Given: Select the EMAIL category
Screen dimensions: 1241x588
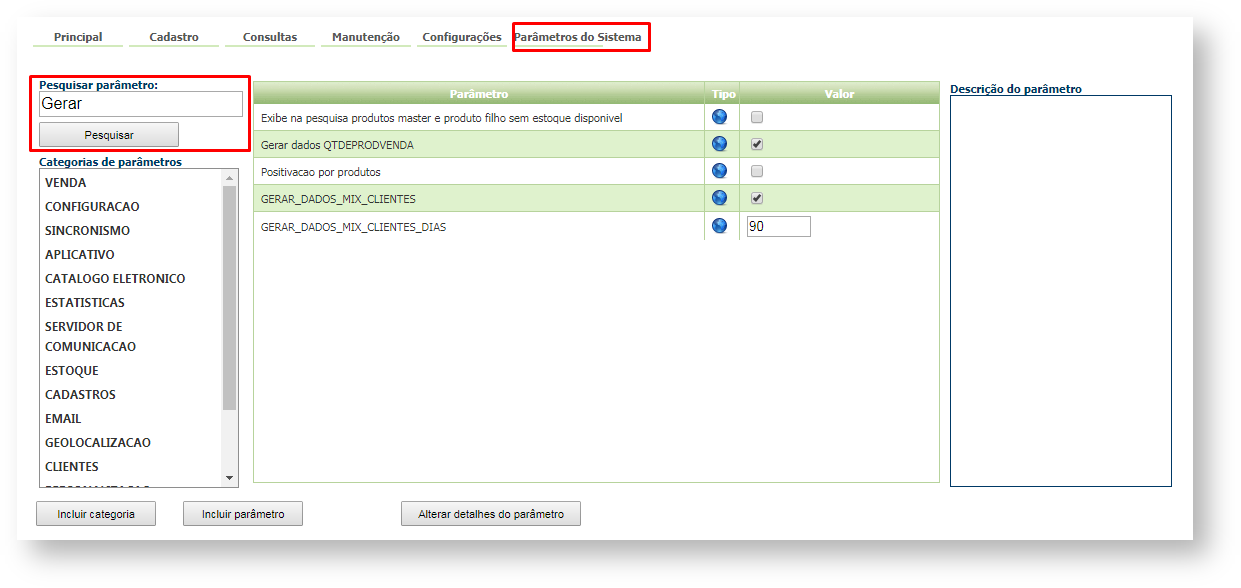Looking at the screenshot, I should 63,419.
